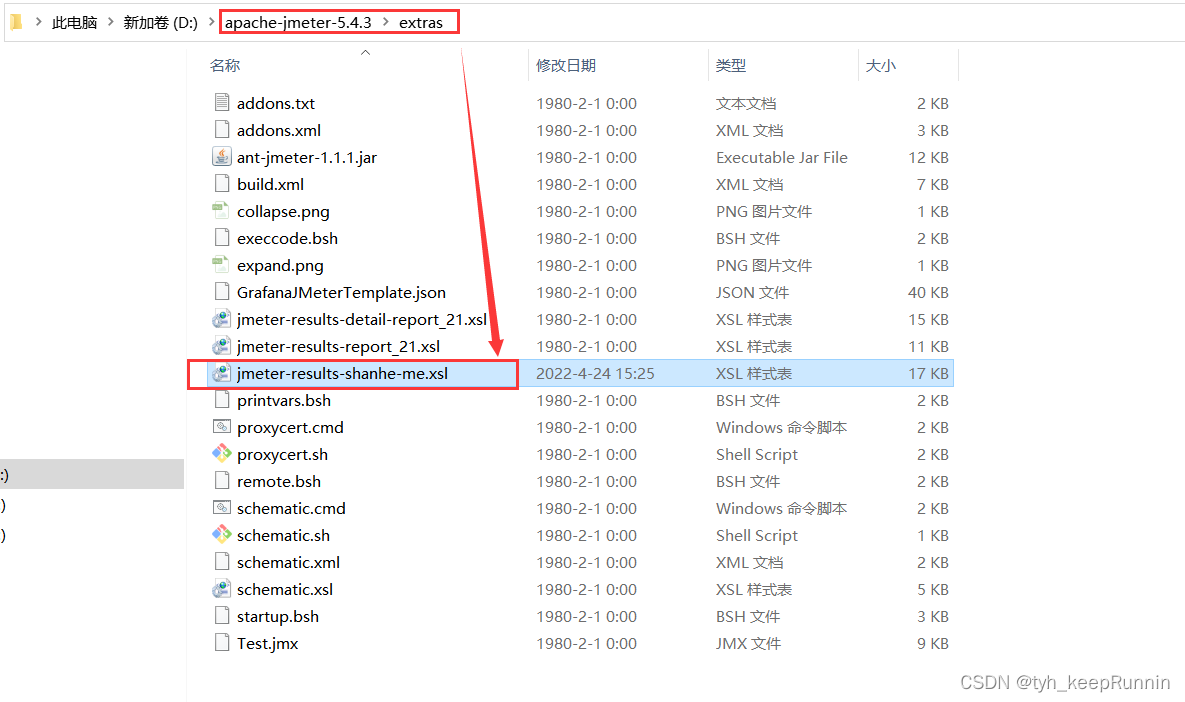Image resolution: width=1185 pixels, height=702 pixels.
Task: Select file name jmeter-results-shanhe-me.xsl
Action: coord(342,373)
